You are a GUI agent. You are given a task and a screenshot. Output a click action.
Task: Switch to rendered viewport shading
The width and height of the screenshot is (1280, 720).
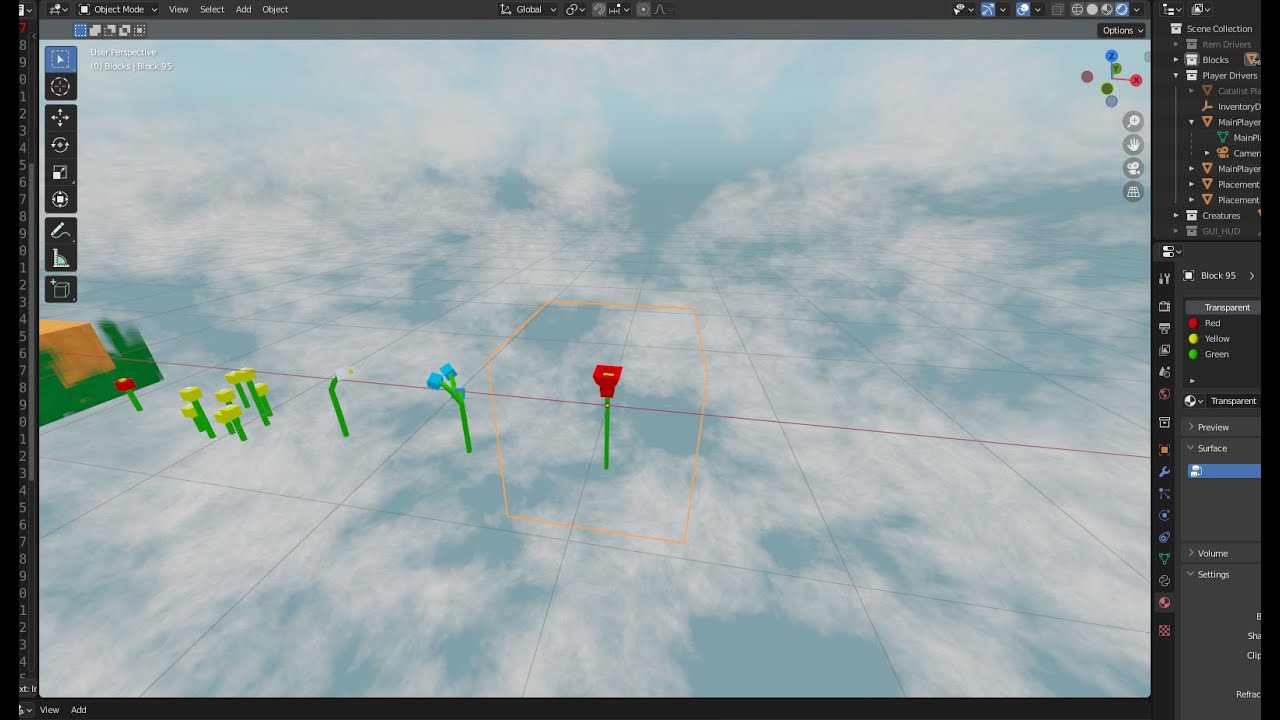(x=1121, y=9)
